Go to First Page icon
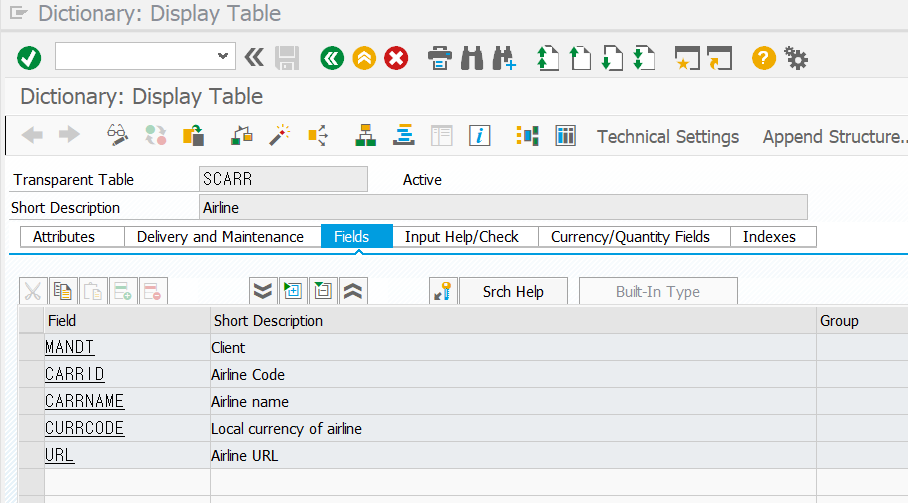The image size is (908, 503). tap(547, 58)
